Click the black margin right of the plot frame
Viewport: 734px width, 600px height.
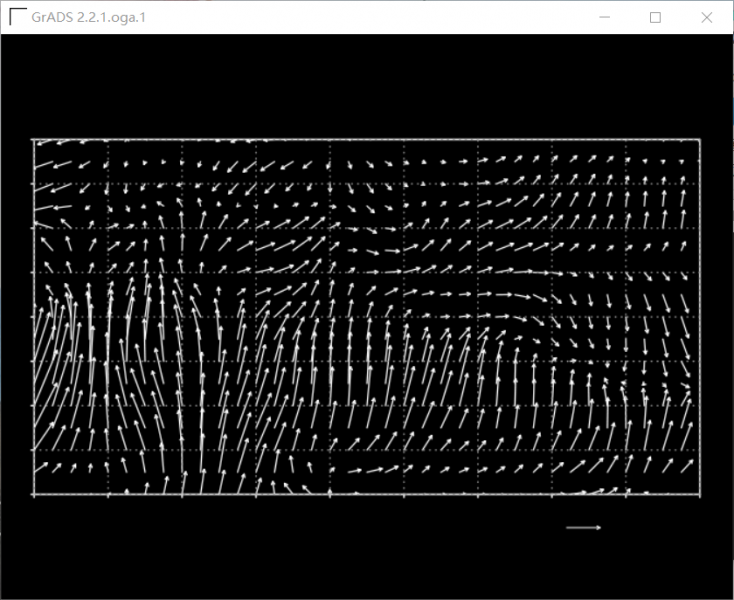[717, 317]
